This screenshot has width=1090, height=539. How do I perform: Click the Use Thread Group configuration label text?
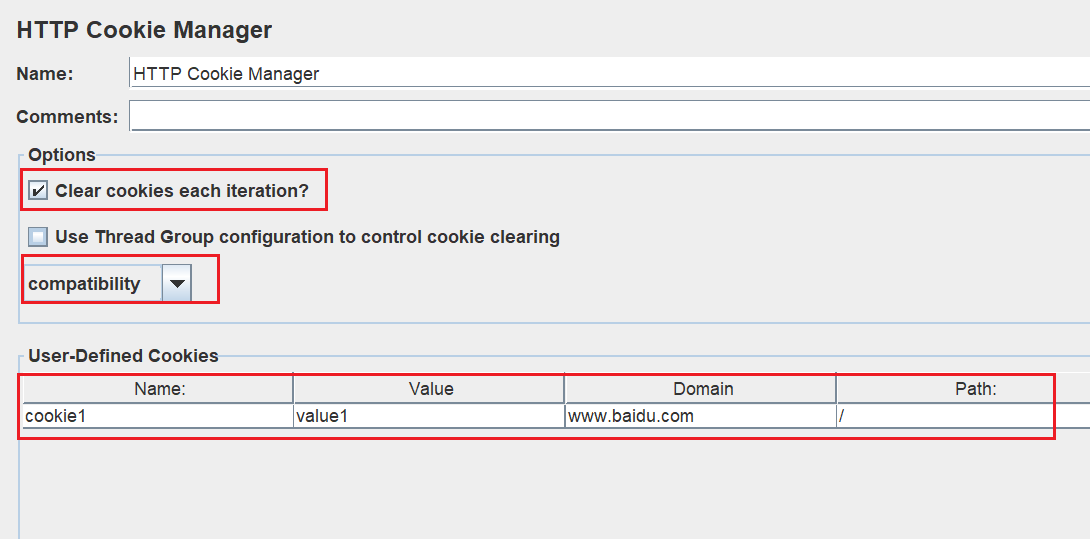[307, 237]
